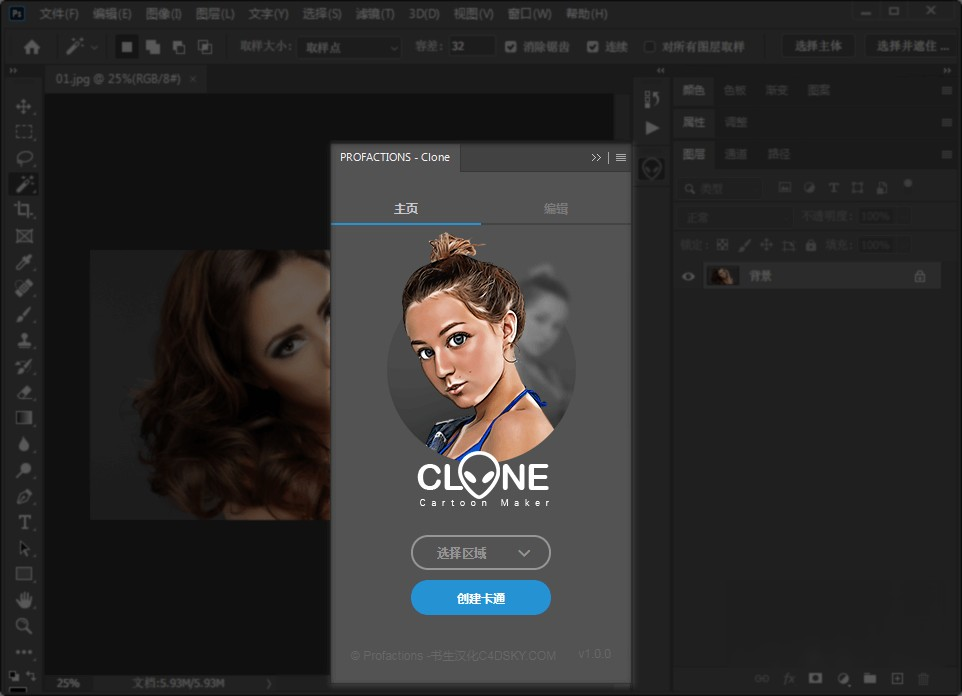Open the 取样大小 sample size dropdown
962x696 pixels.
point(349,47)
